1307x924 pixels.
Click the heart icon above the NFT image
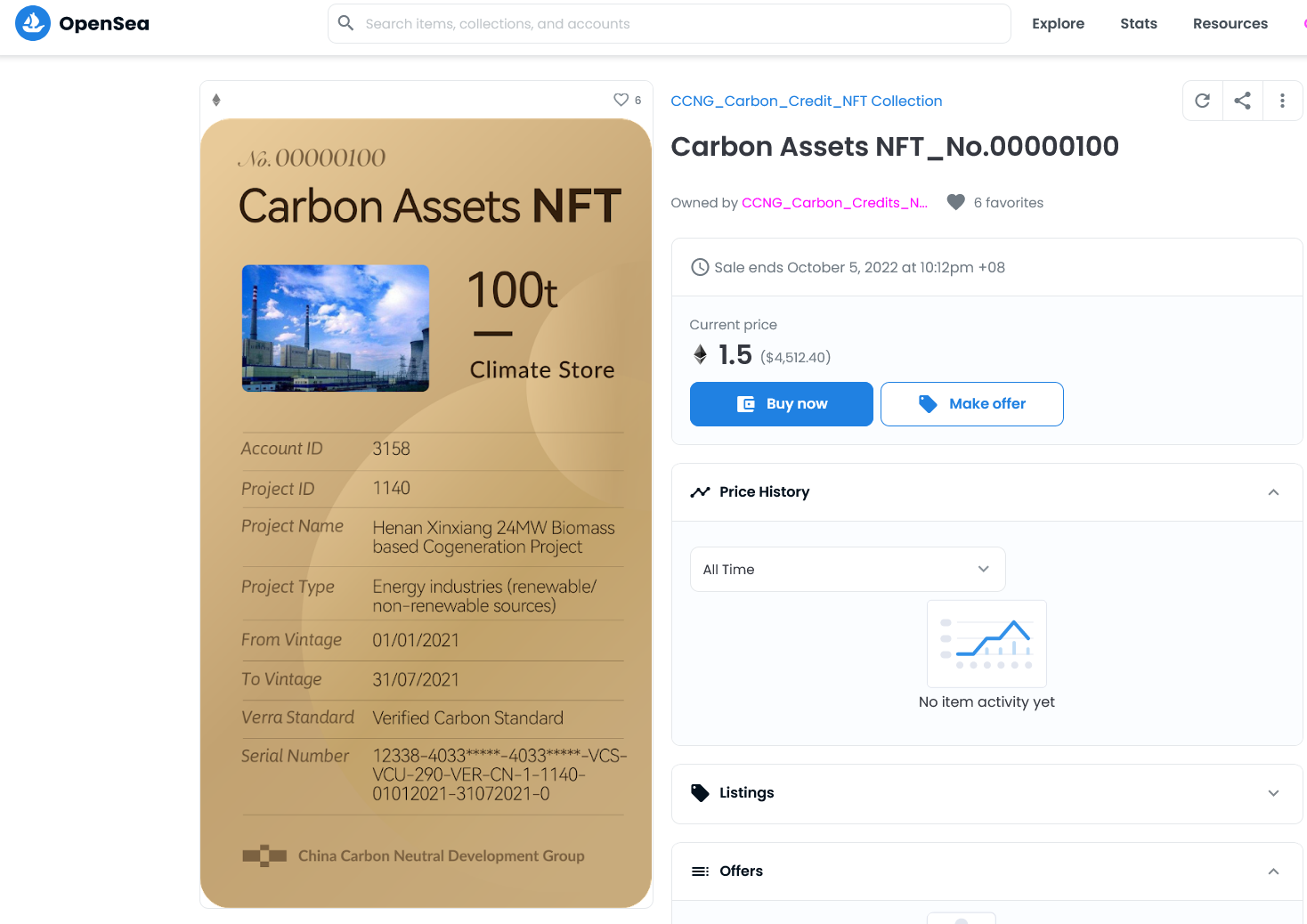pos(621,100)
